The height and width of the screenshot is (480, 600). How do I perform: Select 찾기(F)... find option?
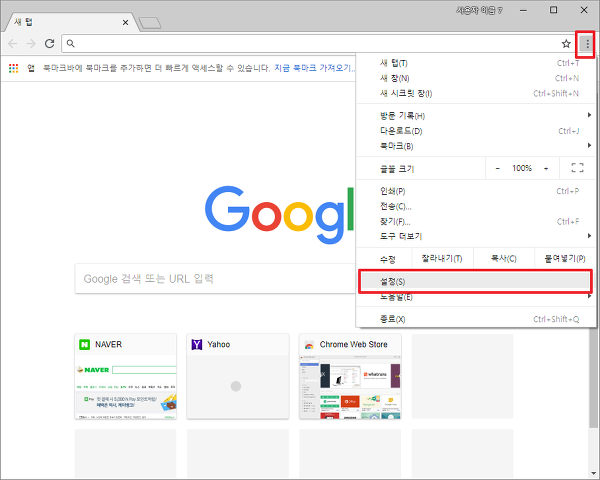tap(476, 221)
